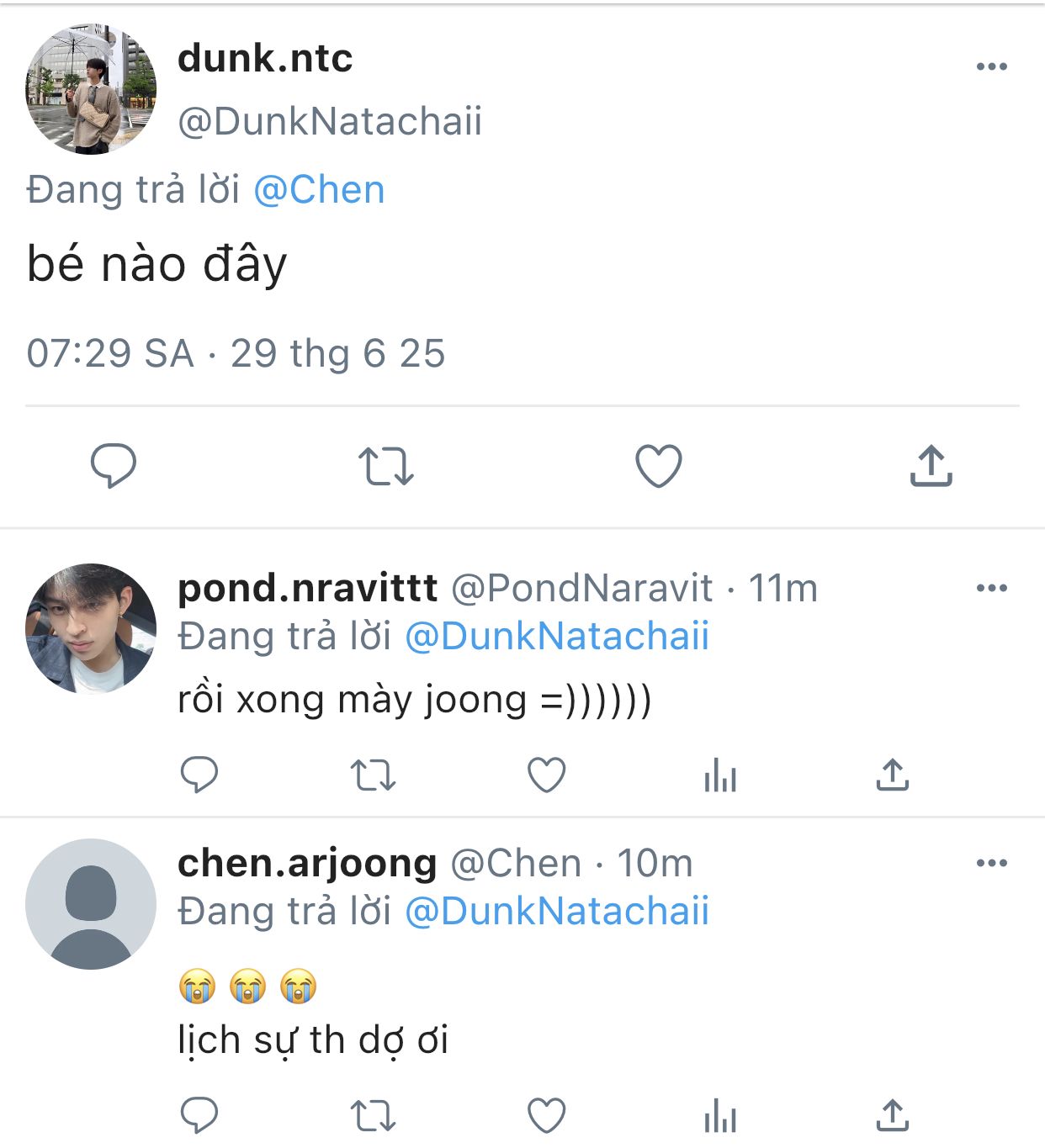The image size is (1045, 1148).
Task: Like the 'bé nào đây' tweet
Action: point(658,466)
